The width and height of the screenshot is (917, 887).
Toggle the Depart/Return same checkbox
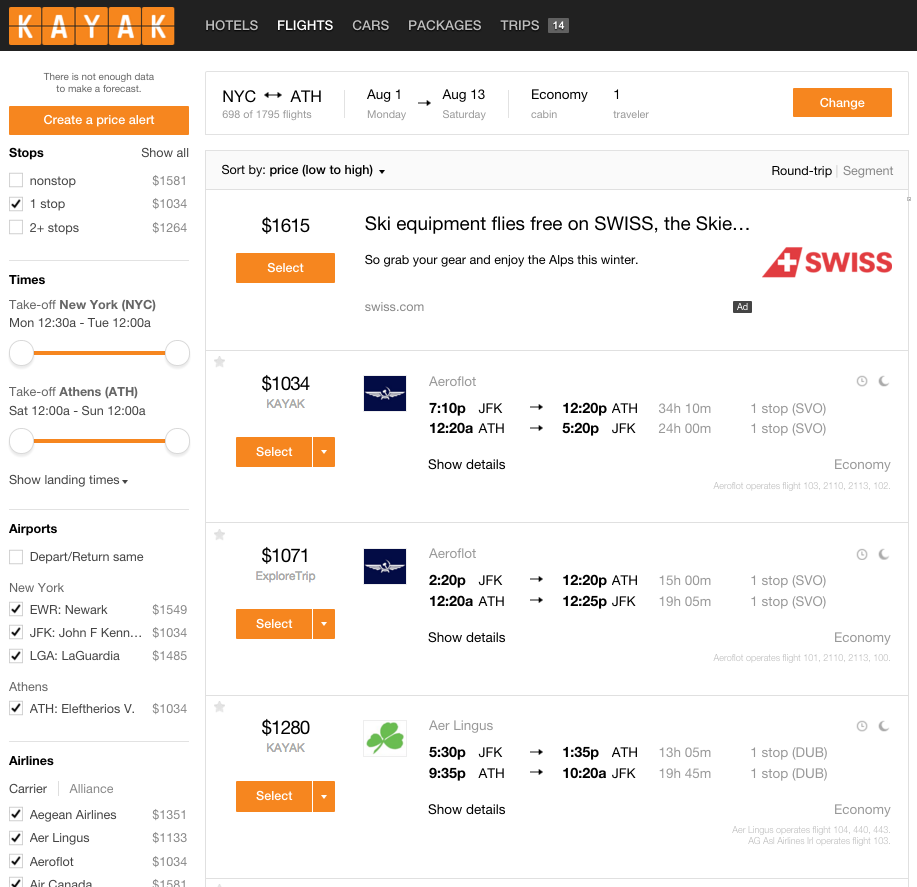pyautogui.click(x=16, y=557)
